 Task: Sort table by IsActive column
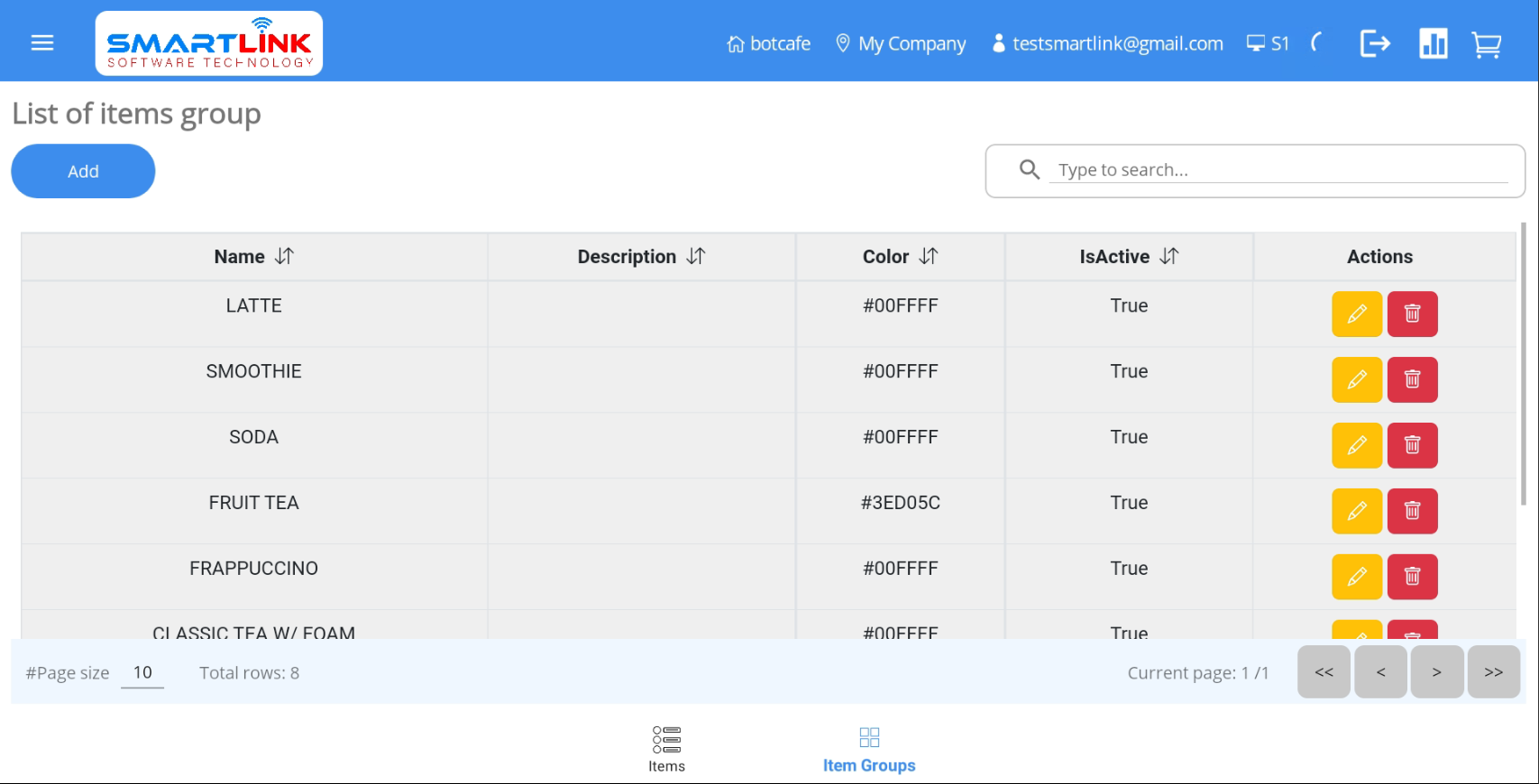coord(1168,257)
